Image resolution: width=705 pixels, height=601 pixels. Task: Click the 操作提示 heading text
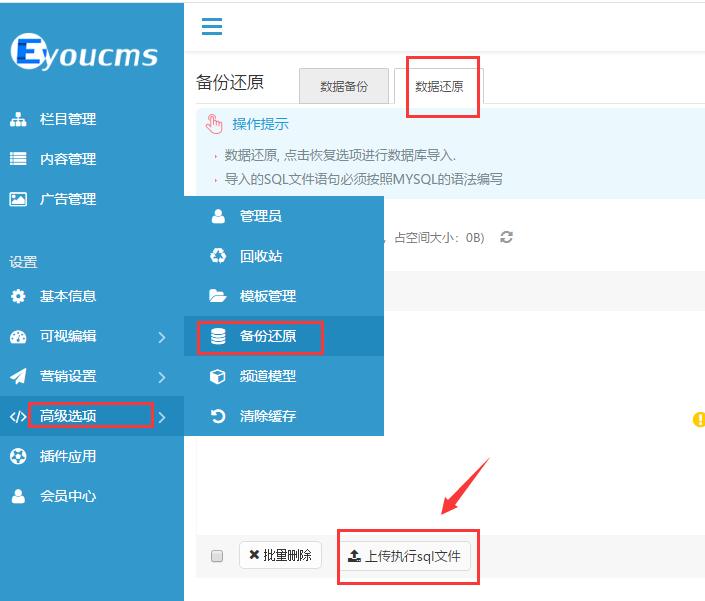pos(260,124)
